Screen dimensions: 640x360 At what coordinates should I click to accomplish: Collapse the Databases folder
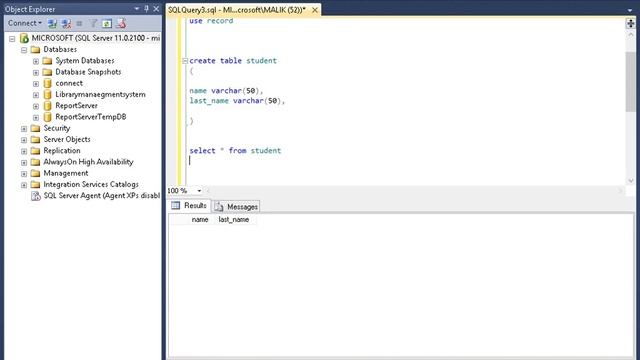click(24, 50)
